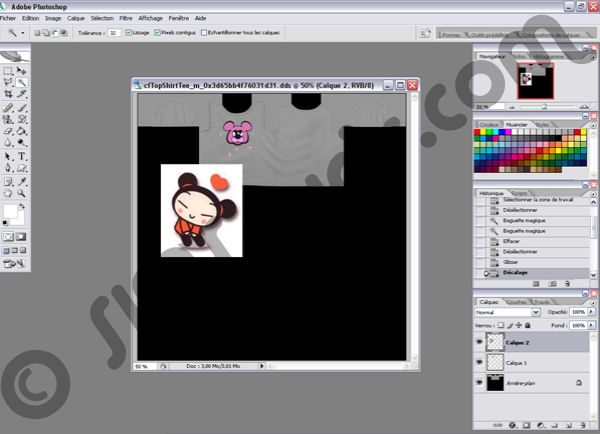Select the Paint Bucket tool
The image size is (600, 434).
coord(21,131)
